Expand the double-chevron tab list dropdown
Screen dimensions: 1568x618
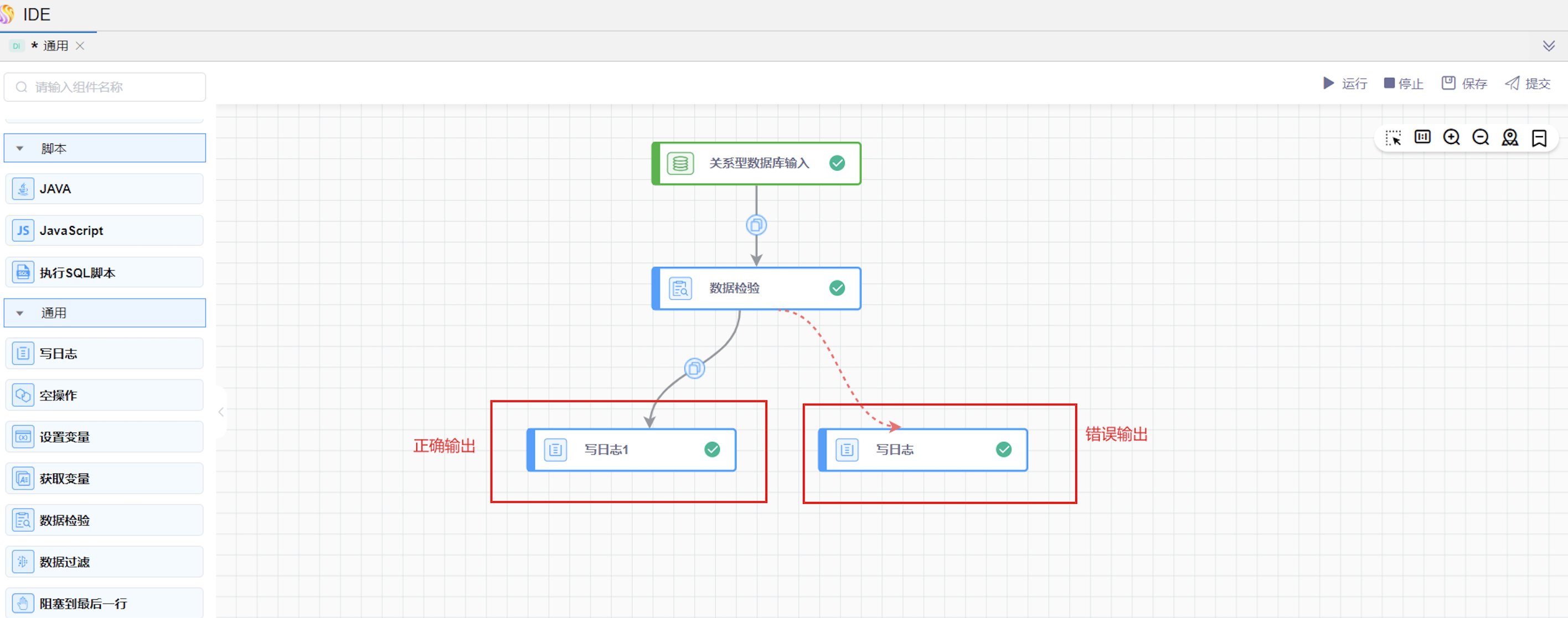1549,47
